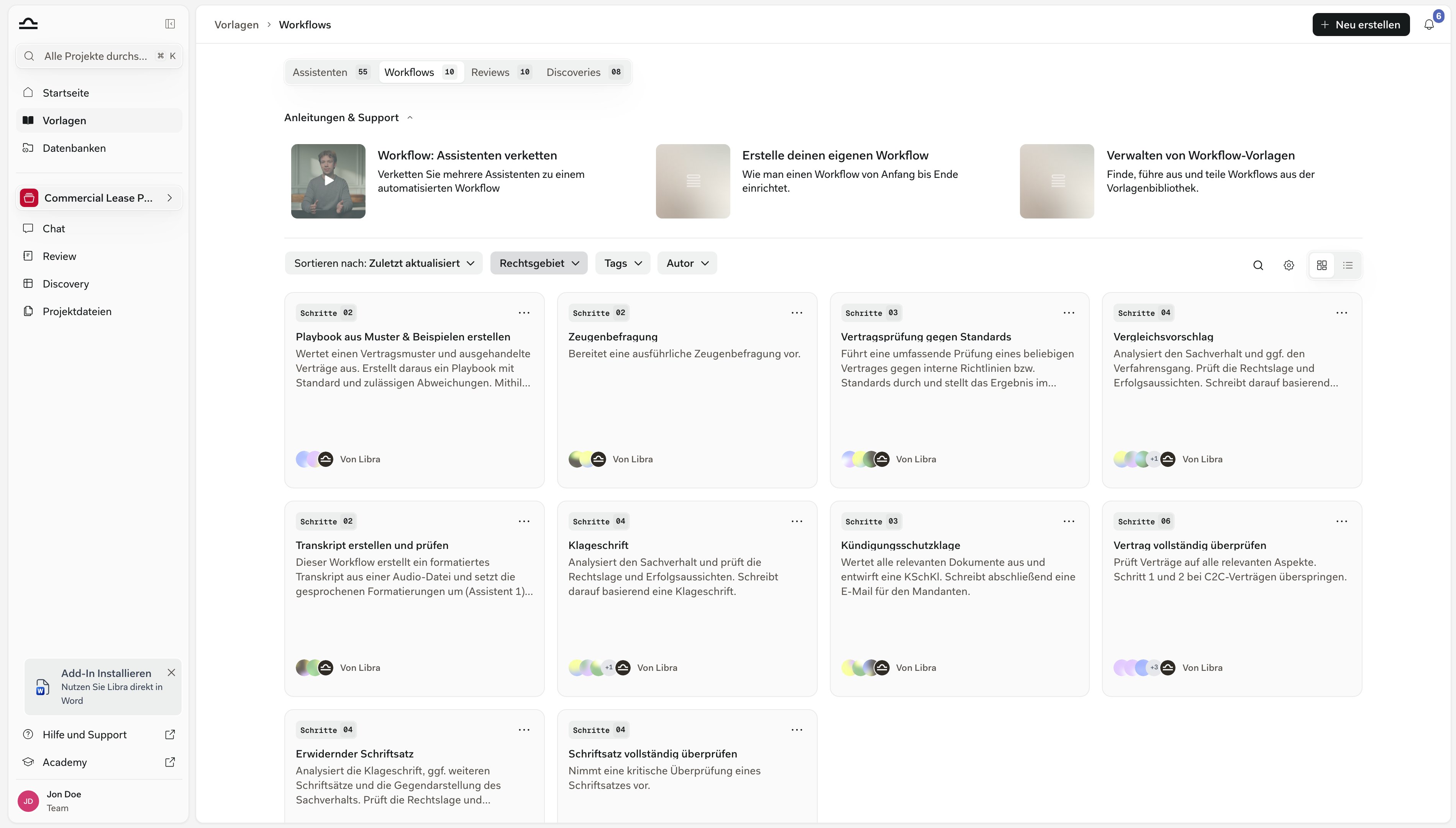Open Review in the sidebar
1456x828 pixels.
(99, 256)
